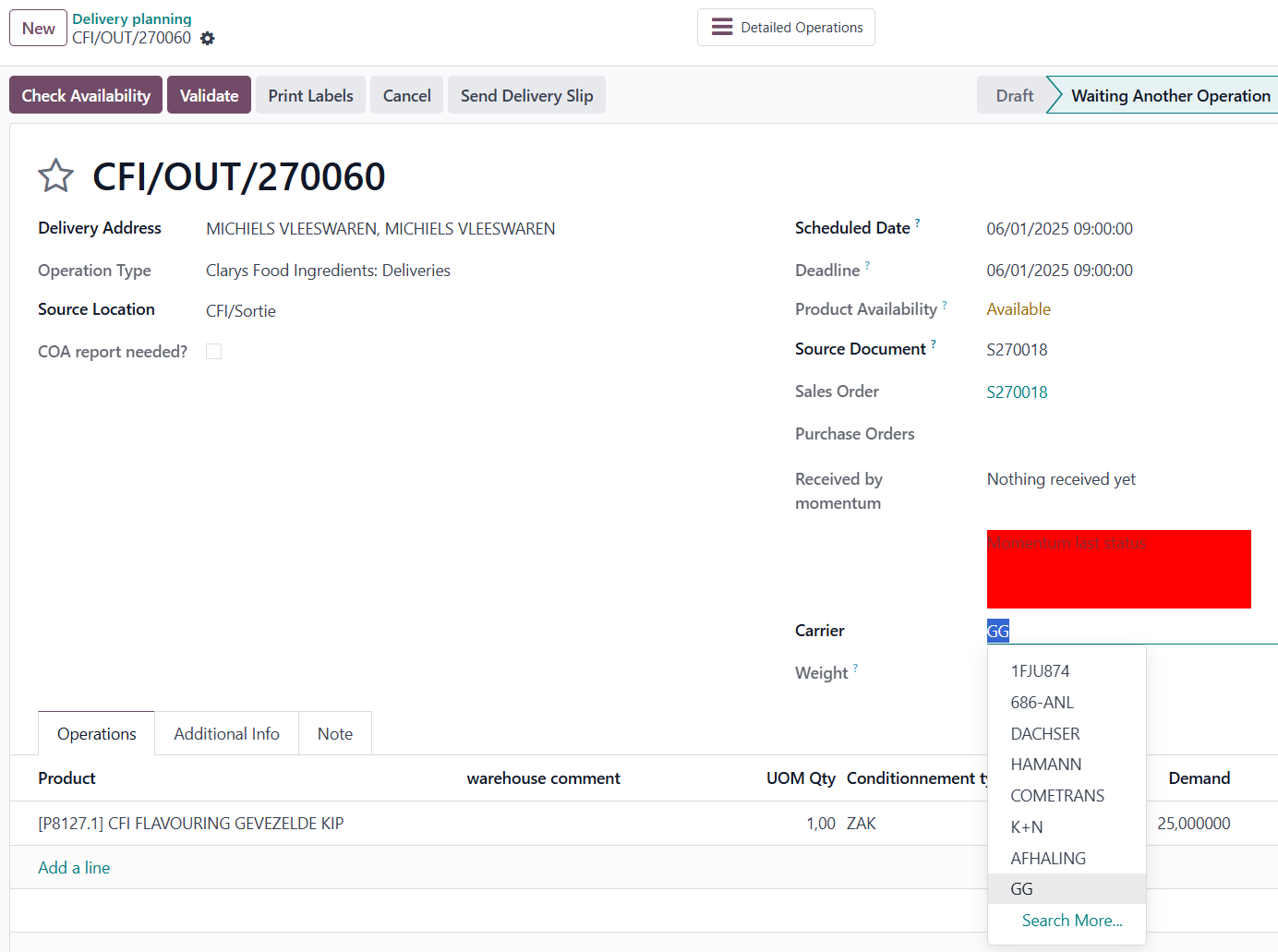The width and height of the screenshot is (1278, 952).
Task: Pick AFHALING from the carrier options
Action: tap(1047, 859)
